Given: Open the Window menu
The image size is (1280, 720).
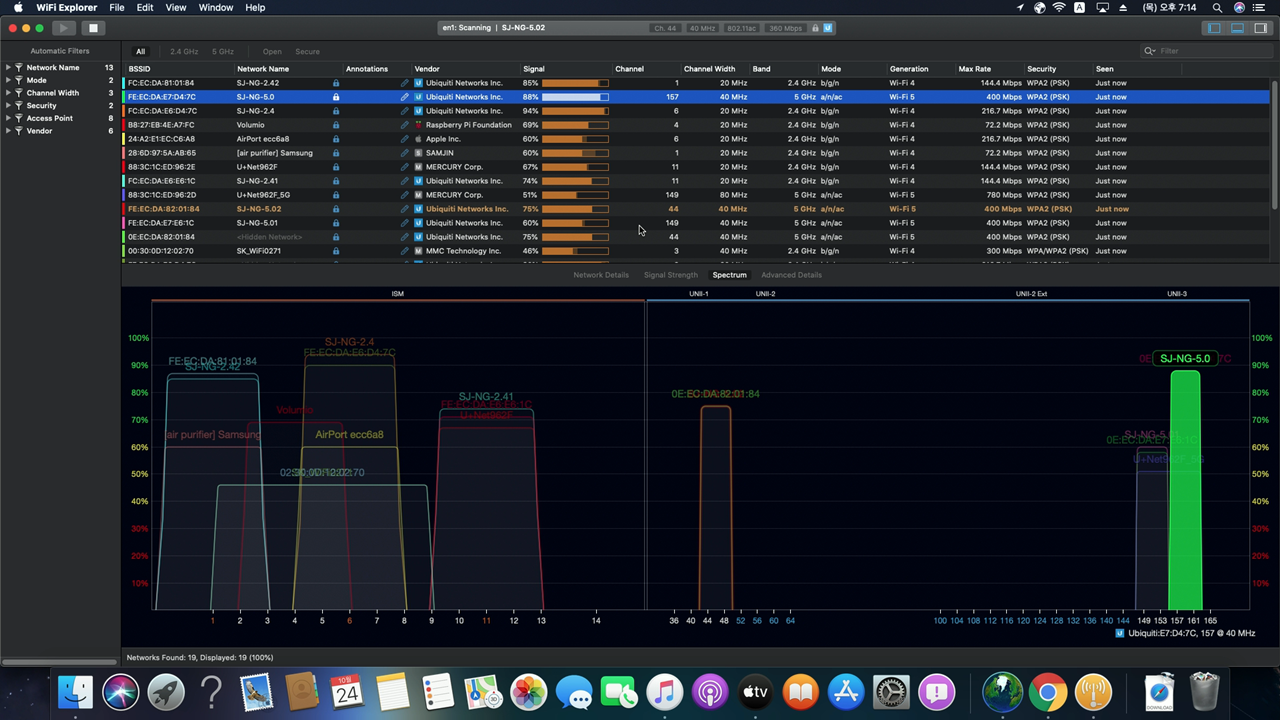Looking at the screenshot, I should click(x=216, y=8).
